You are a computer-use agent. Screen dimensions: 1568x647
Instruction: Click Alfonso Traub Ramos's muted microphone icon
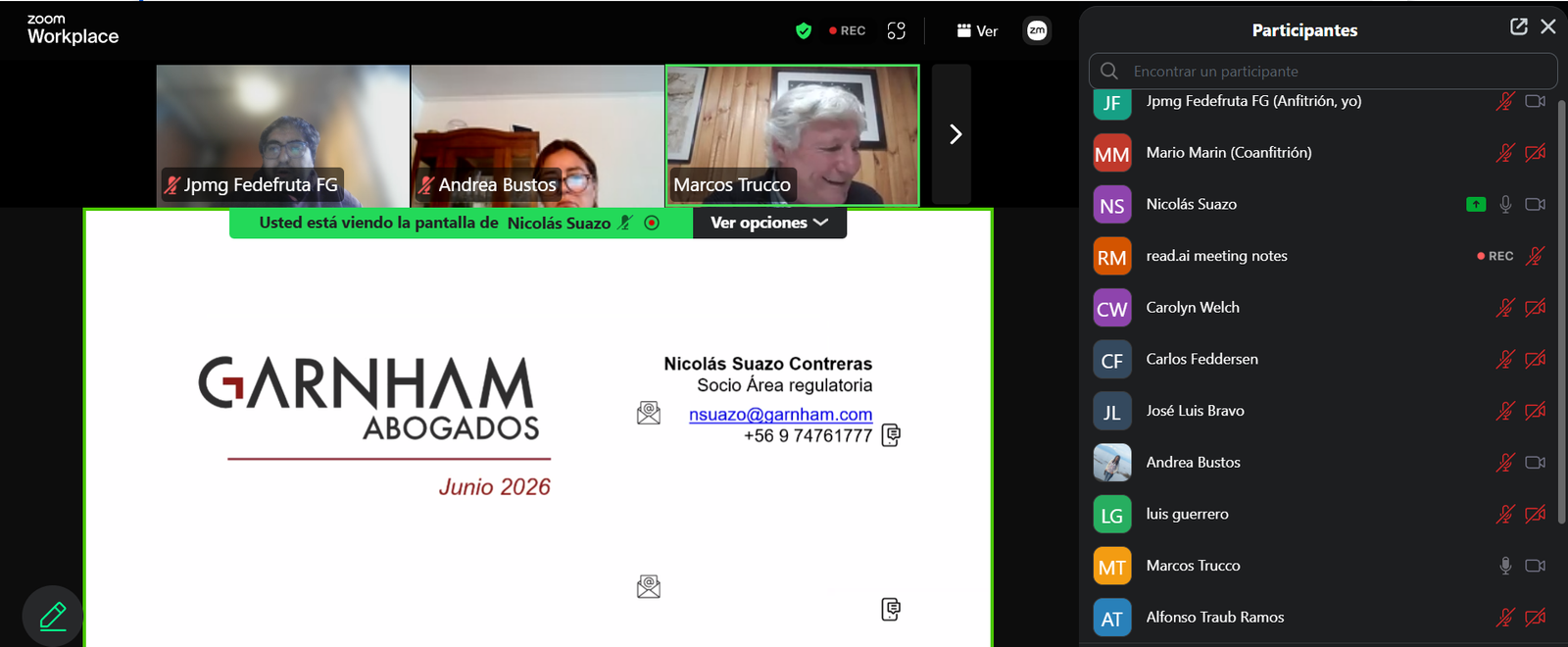[x=1505, y=618]
